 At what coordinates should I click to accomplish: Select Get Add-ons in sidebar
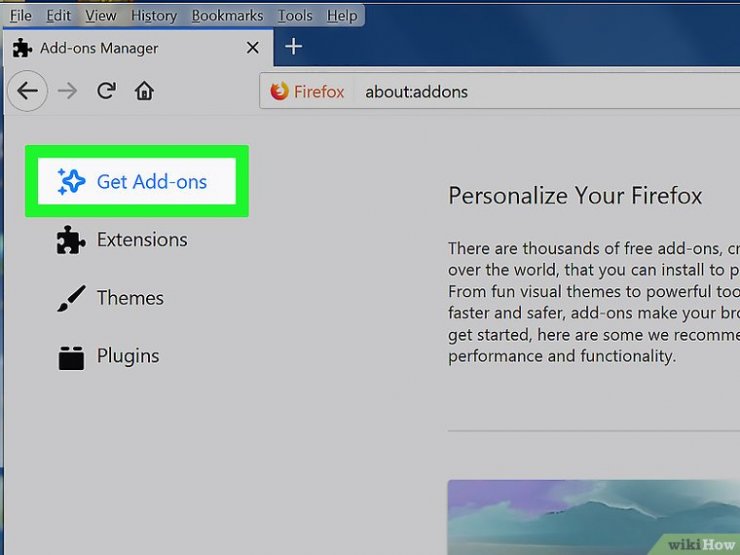pos(137,181)
